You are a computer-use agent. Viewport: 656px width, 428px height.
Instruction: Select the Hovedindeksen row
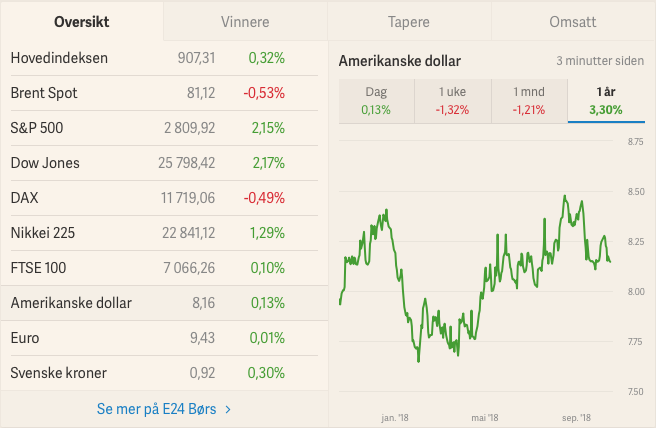(164, 58)
